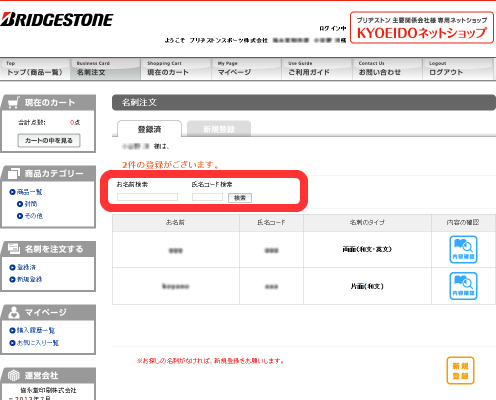Click the マイページ person icon header
496x400 pixels.
coord(14,312)
